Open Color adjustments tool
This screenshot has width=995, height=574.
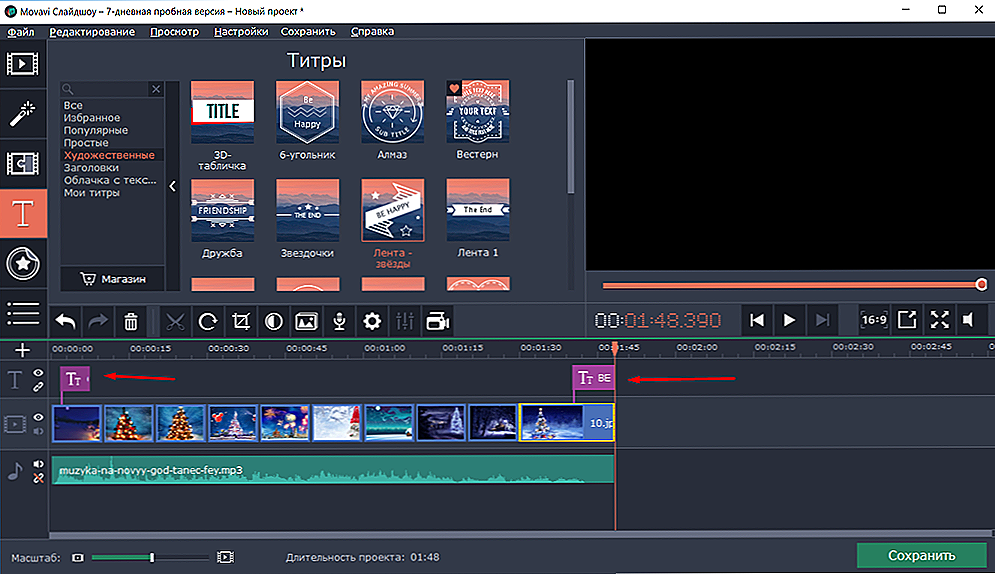point(273,322)
